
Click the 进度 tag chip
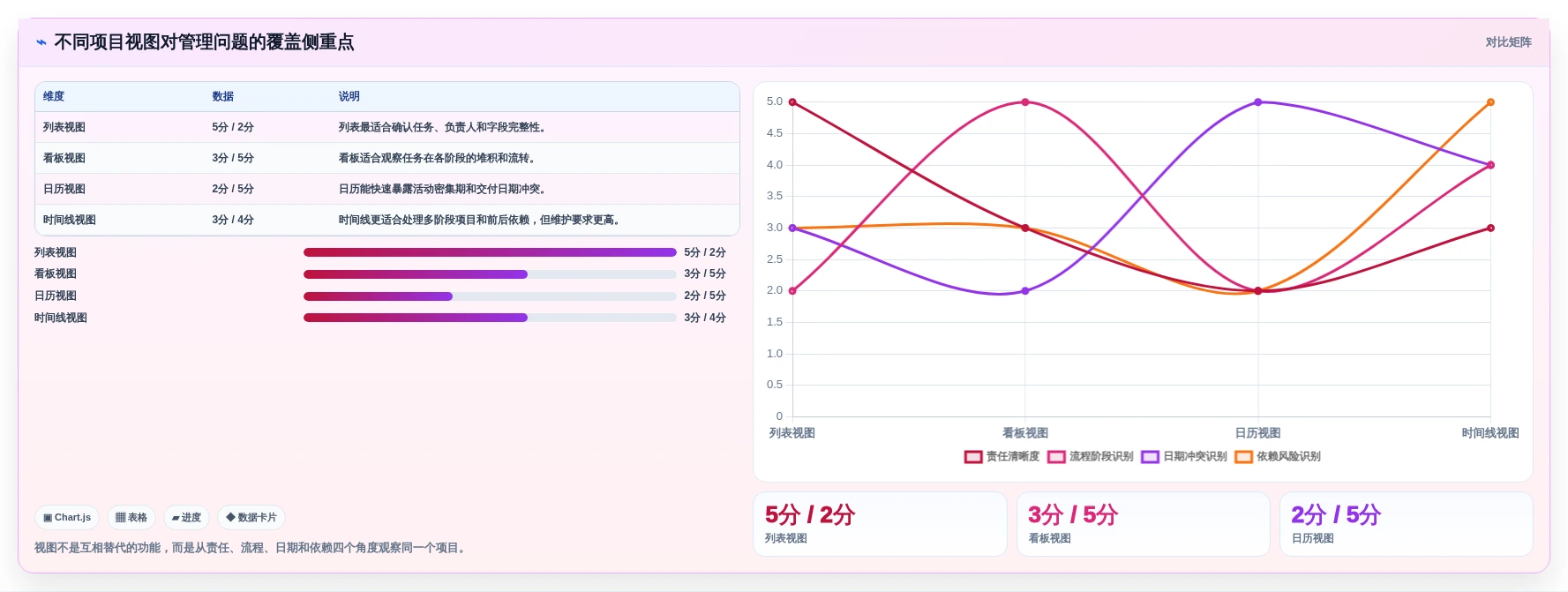(186, 518)
